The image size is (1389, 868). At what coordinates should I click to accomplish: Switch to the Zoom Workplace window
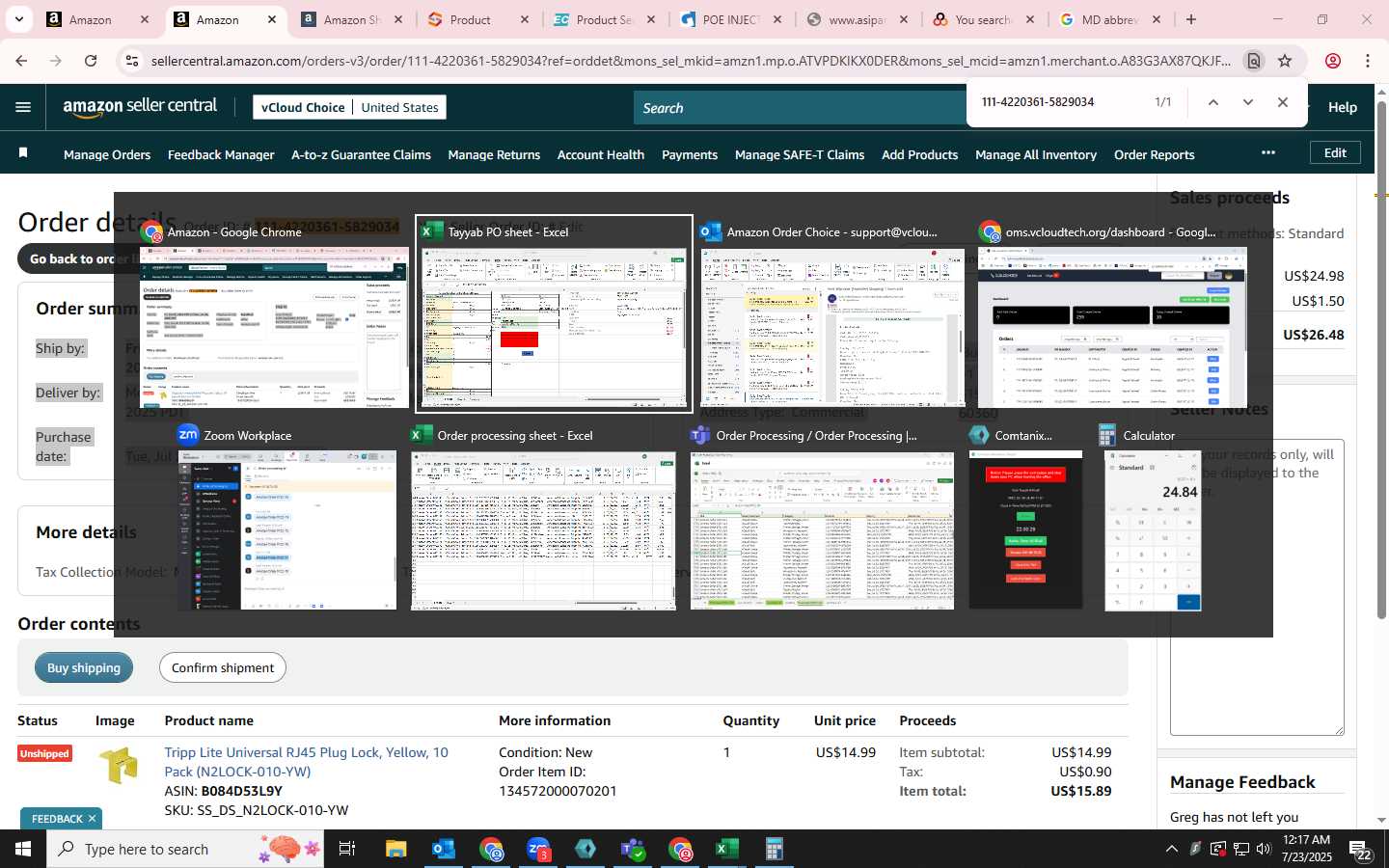286,518
